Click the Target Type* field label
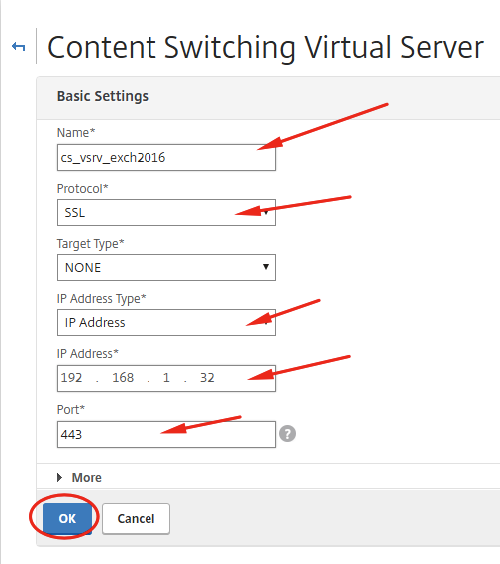The width and height of the screenshot is (500, 564). click(90, 244)
